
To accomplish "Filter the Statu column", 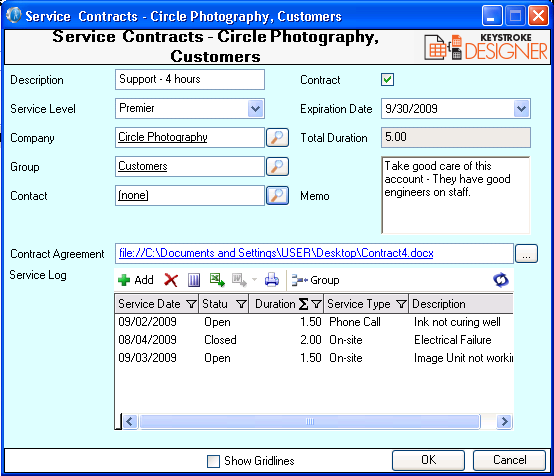I will pos(241,304).
